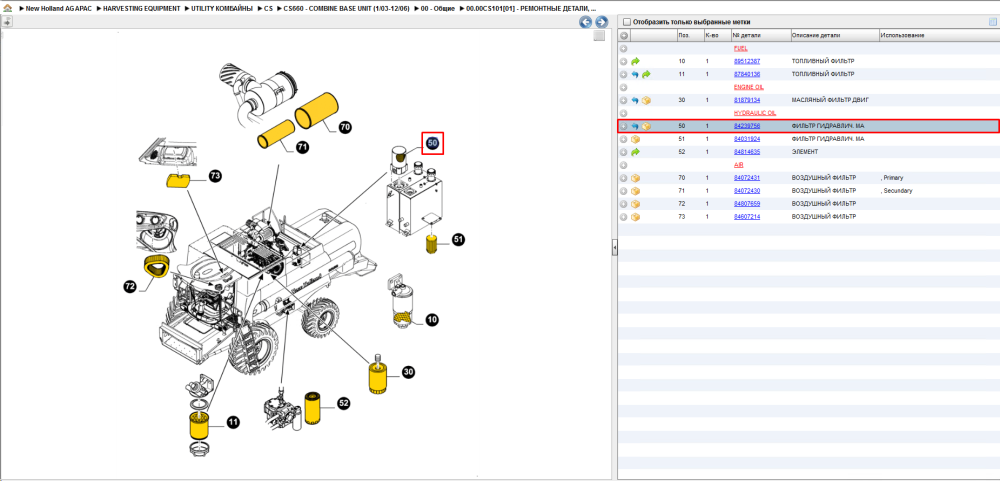Select callout 30 in the diagram

pos(408,373)
